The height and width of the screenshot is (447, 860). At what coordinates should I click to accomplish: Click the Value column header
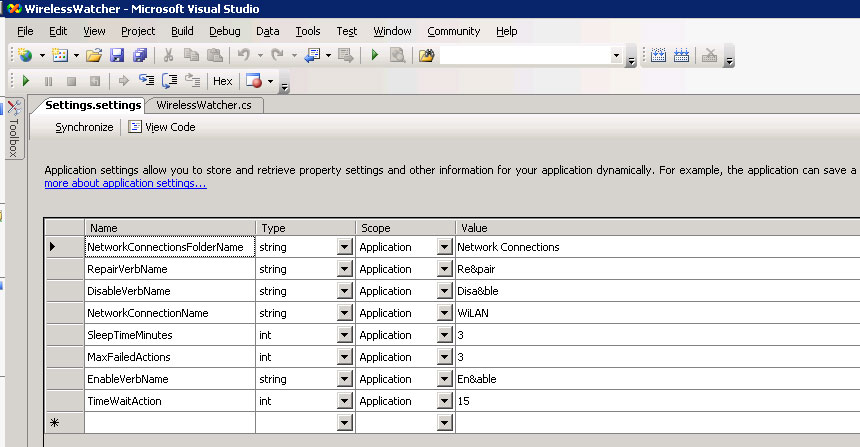pyautogui.click(x=658, y=228)
